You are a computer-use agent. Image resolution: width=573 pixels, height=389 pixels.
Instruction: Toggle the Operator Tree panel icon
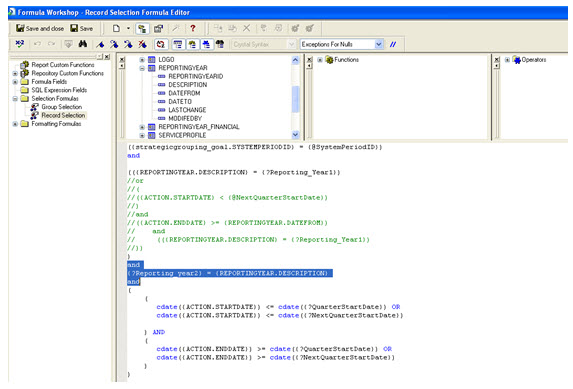(206, 44)
